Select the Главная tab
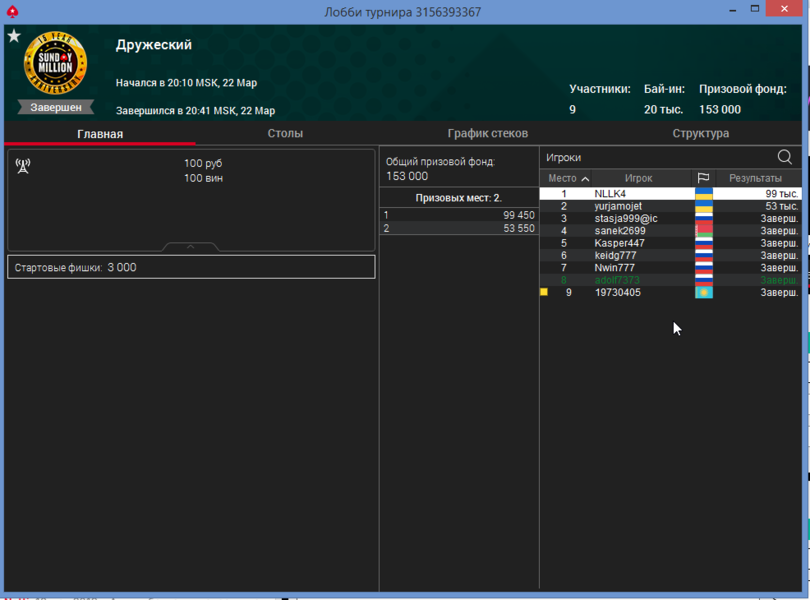 (100, 134)
